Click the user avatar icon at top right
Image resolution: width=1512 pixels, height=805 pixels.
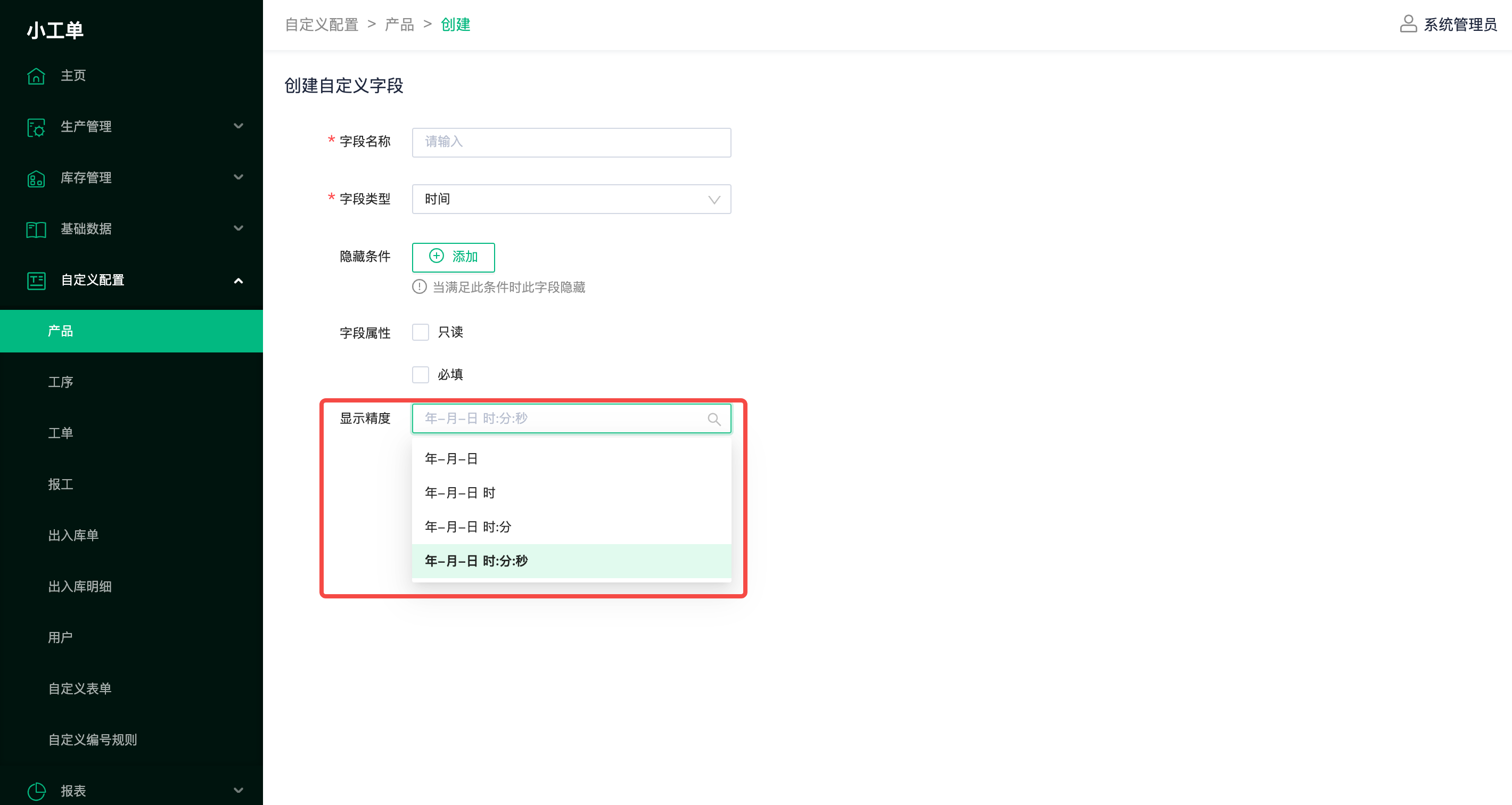[x=1408, y=24]
